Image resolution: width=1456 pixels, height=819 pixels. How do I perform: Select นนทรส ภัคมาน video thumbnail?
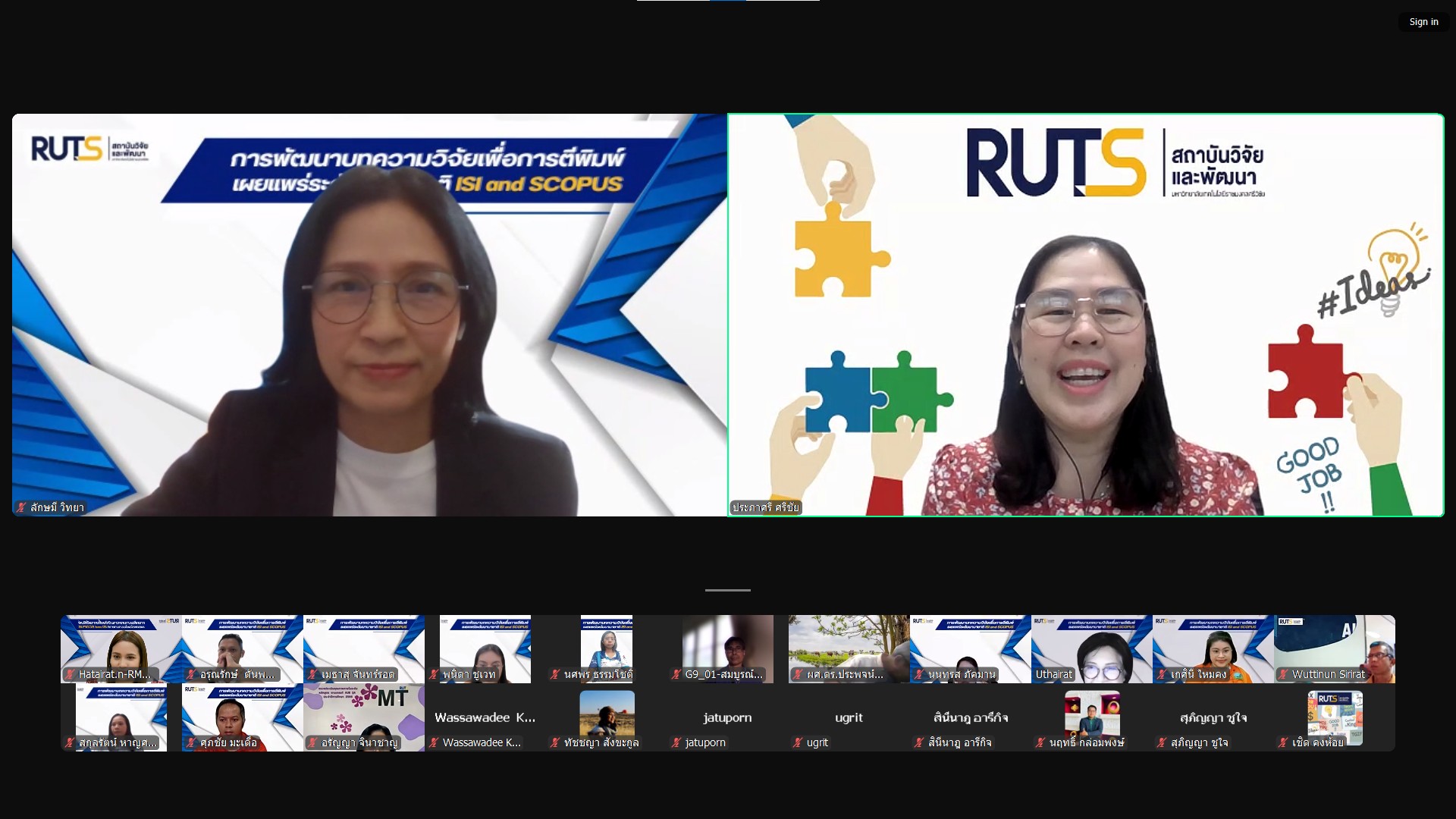(971, 649)
